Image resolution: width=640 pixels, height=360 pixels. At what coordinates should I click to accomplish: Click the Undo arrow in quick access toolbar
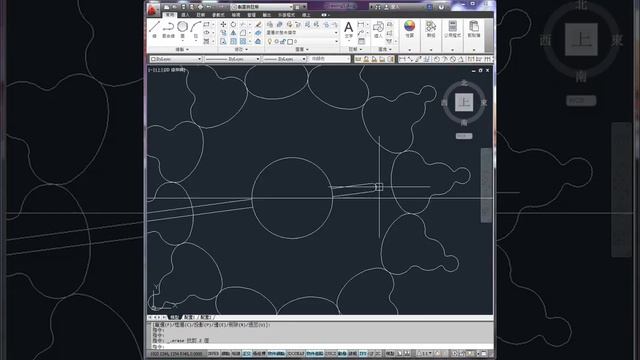click(x=209, y=7)
